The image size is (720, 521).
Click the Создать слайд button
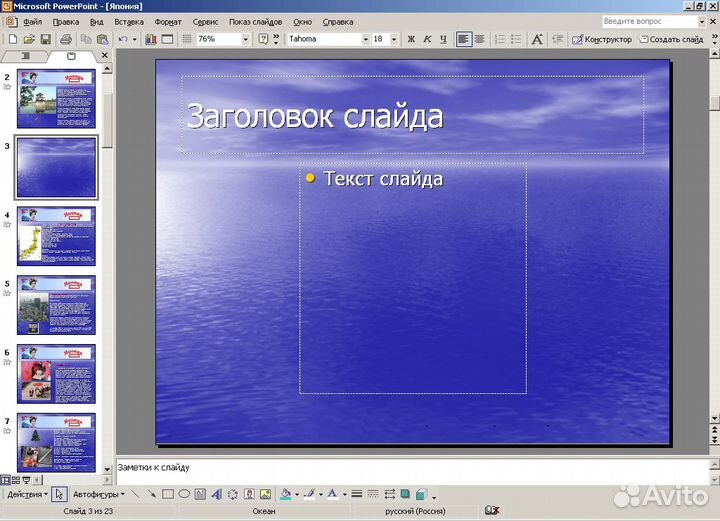coord(671,39)
